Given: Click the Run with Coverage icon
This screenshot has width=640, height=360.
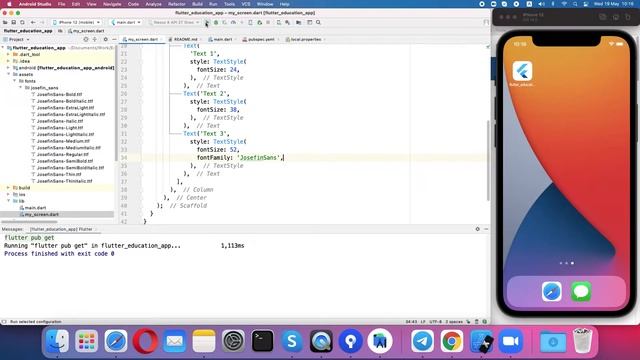Looking at the screenshot, I should tap(224, 22).
